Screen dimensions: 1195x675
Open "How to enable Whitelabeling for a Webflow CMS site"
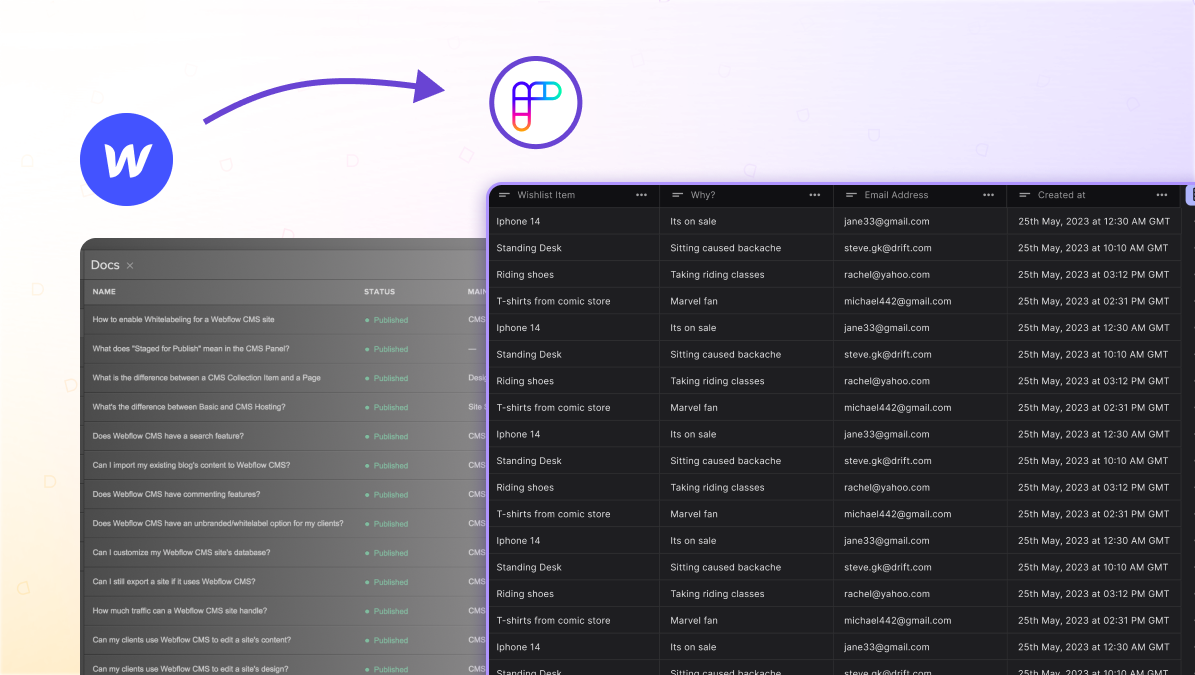point(184,319)
